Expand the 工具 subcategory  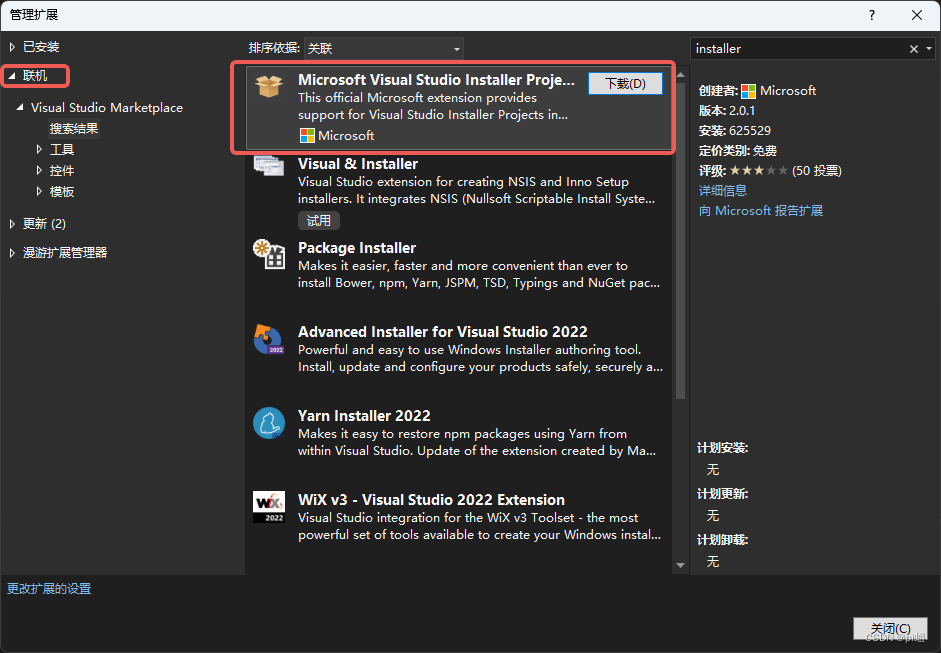pyautogui.click(x=39, y=149)
